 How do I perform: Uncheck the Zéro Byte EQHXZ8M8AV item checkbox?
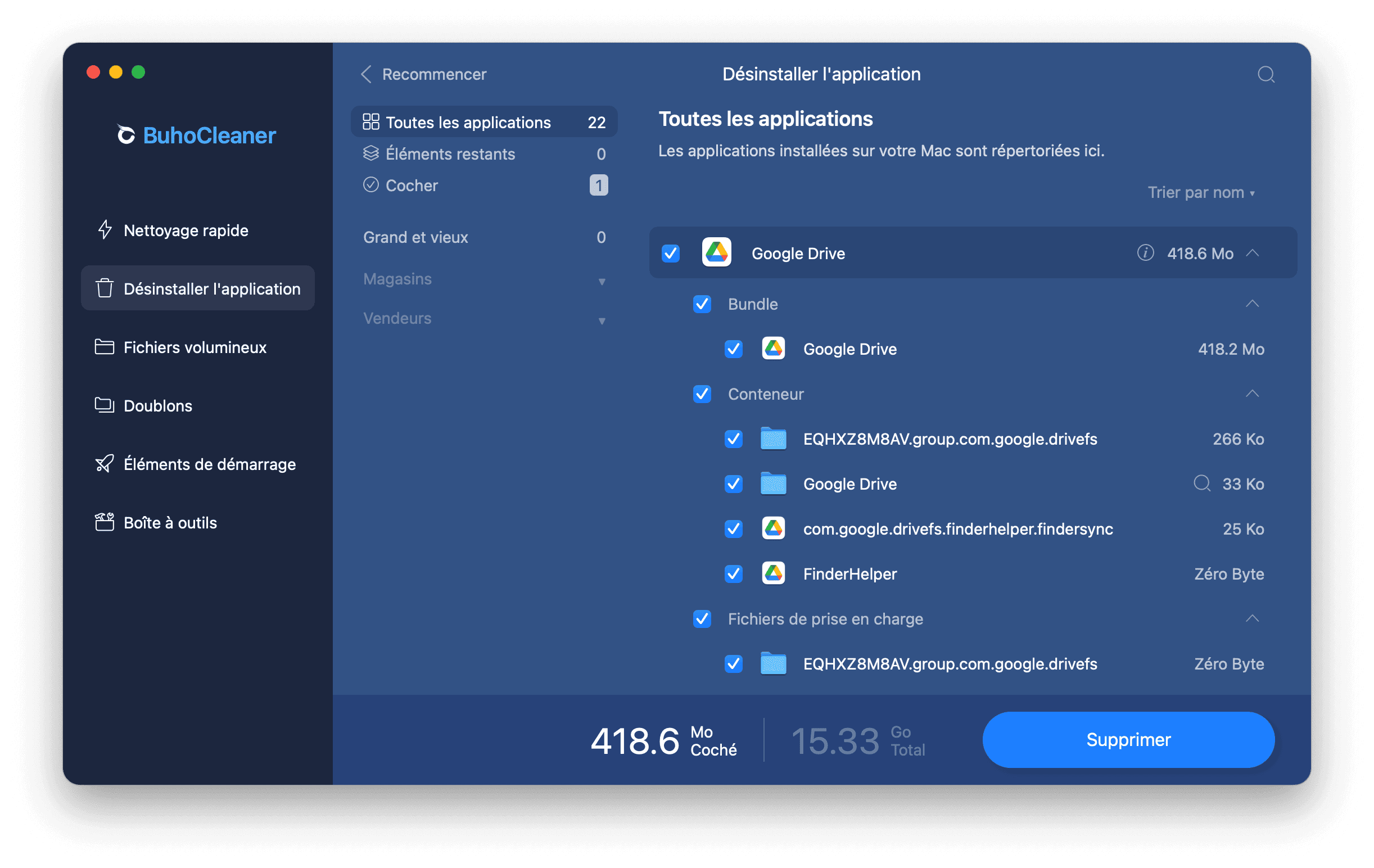pos(734,664)
